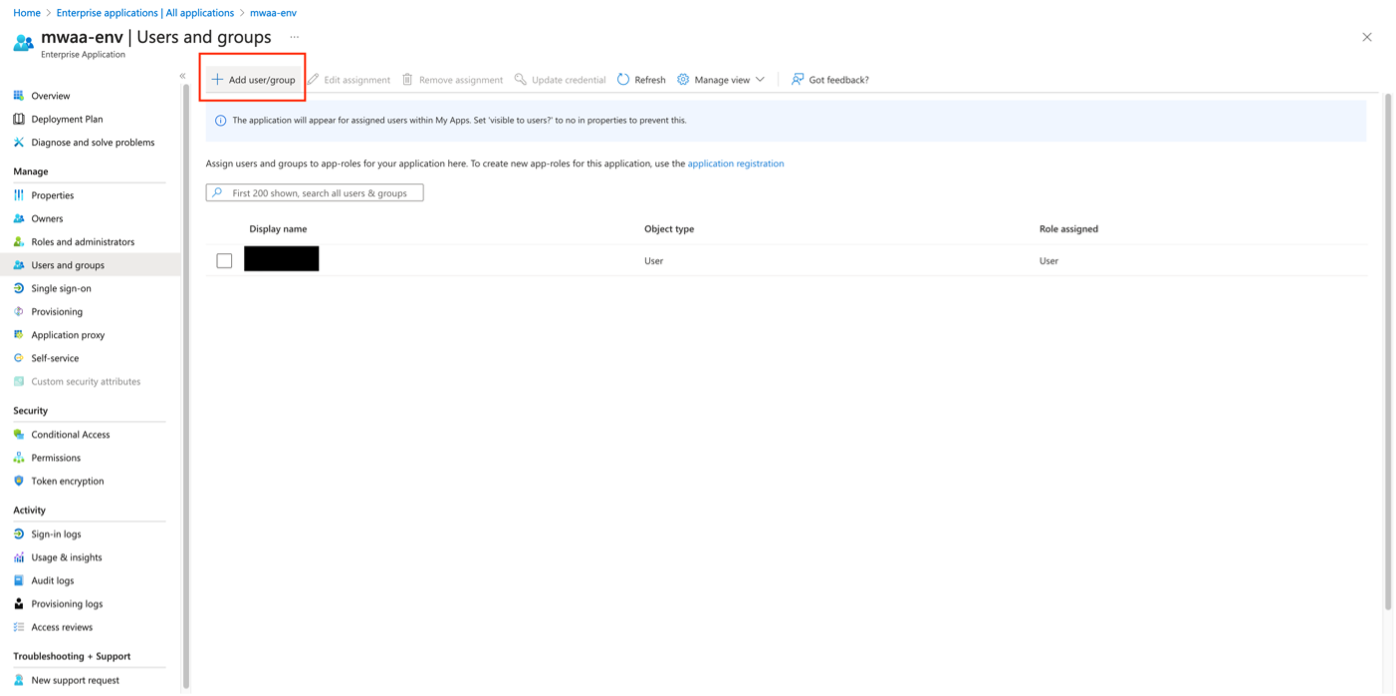Open the ellipsis more options by the title
Image resolution: width=1396 pixels, height=696 pixels.
coord(294,37)
